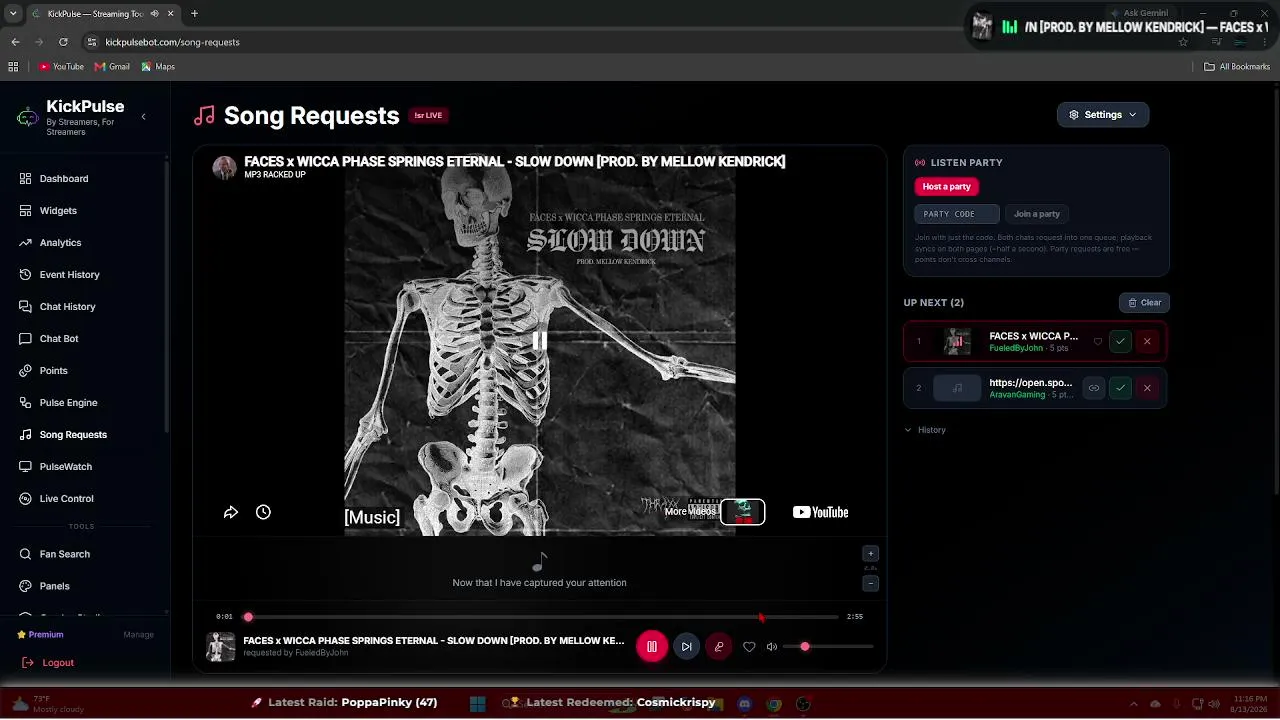Favorite the FACES x WICCA queue item

click(x=1097, y=342)
